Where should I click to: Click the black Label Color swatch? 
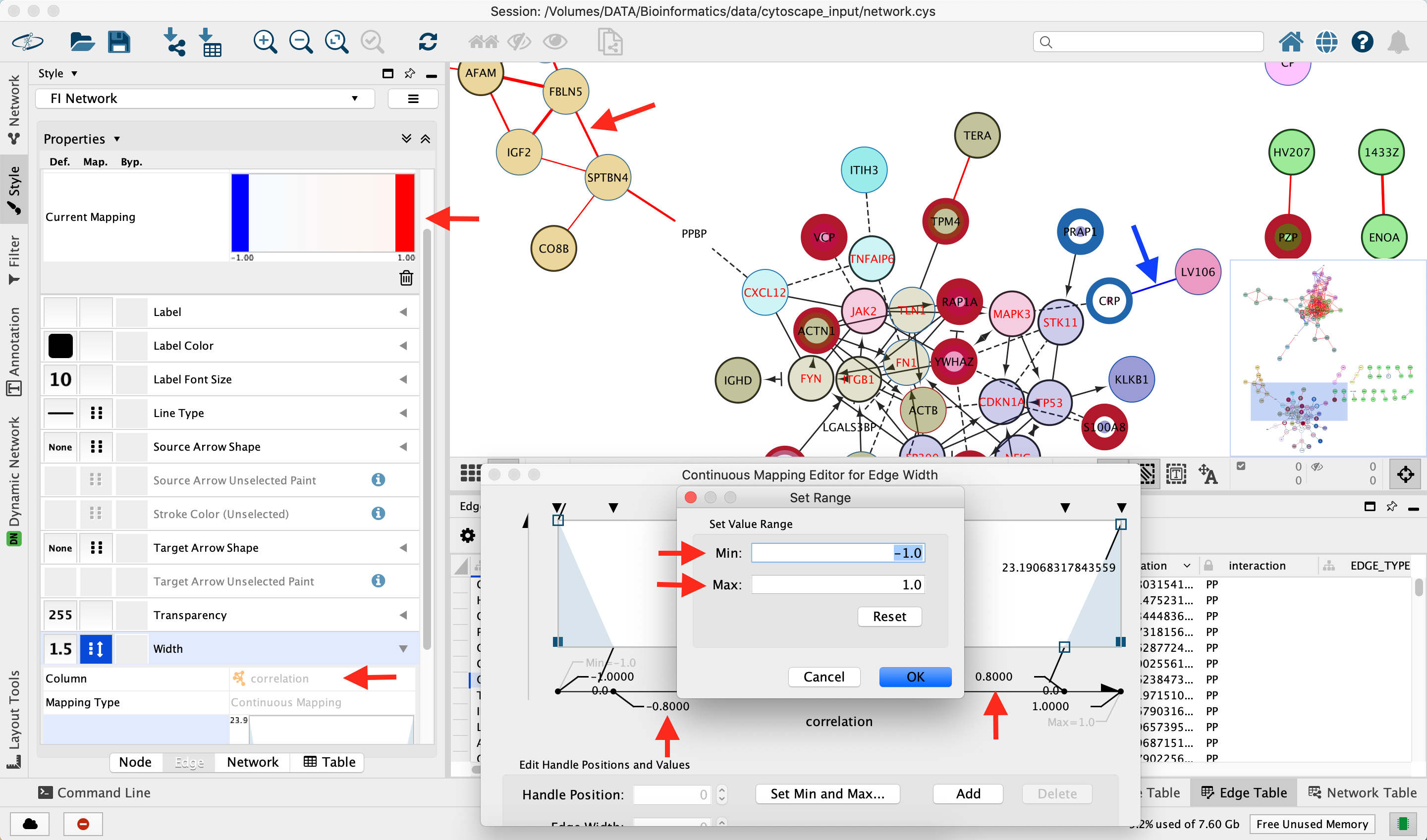60,346
